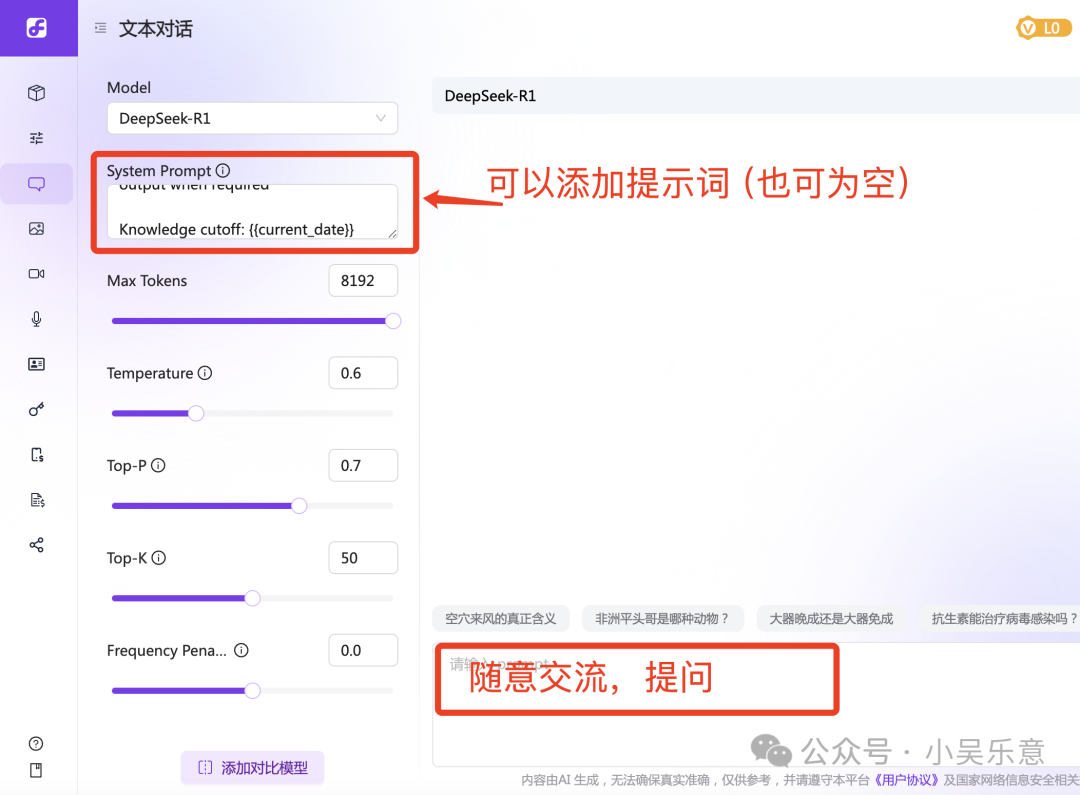Open the ID card sidebar icon
This screenshot has width=1080, height=795.
tap(37, 364)
